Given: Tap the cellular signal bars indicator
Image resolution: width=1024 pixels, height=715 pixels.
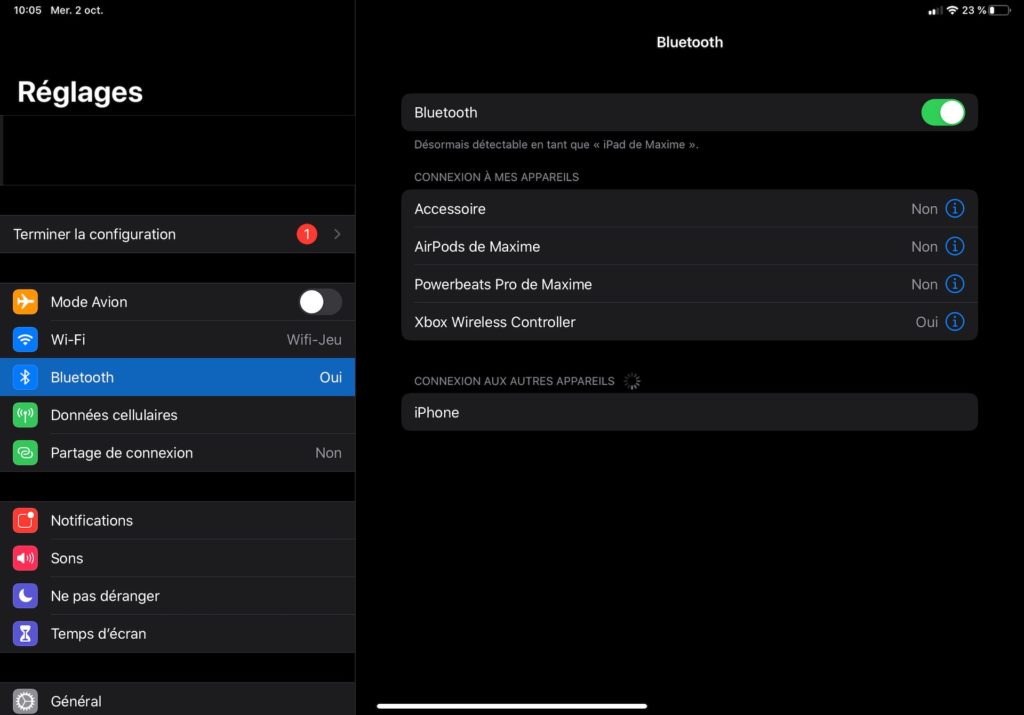Looking at the screenshot, I should click(935, 10).
